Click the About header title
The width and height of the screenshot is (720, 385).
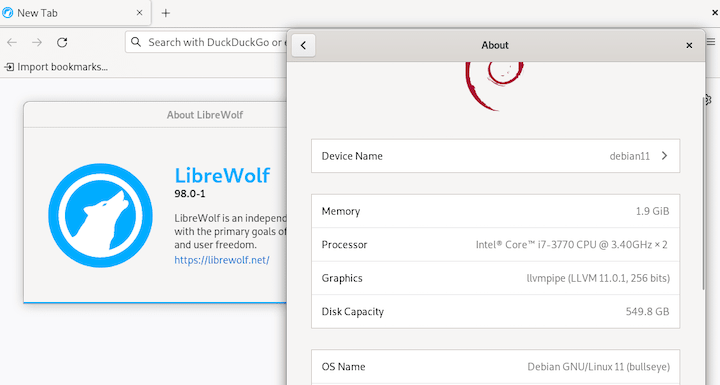point(495,45)
